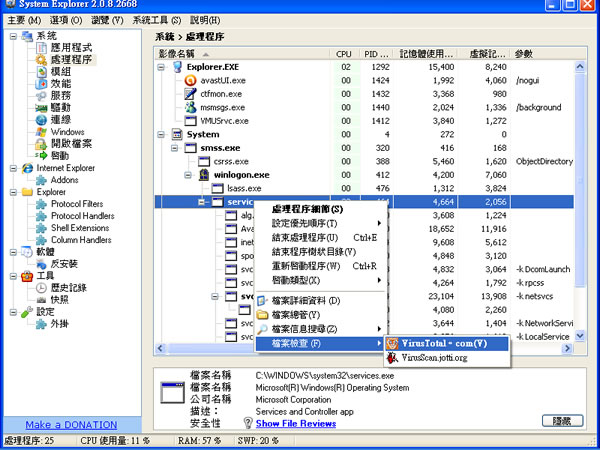This screenshot has height=450, width=600.
Task: Open the 開啟檔案 lock icon in sidebar
Action: tap(41, 144)
